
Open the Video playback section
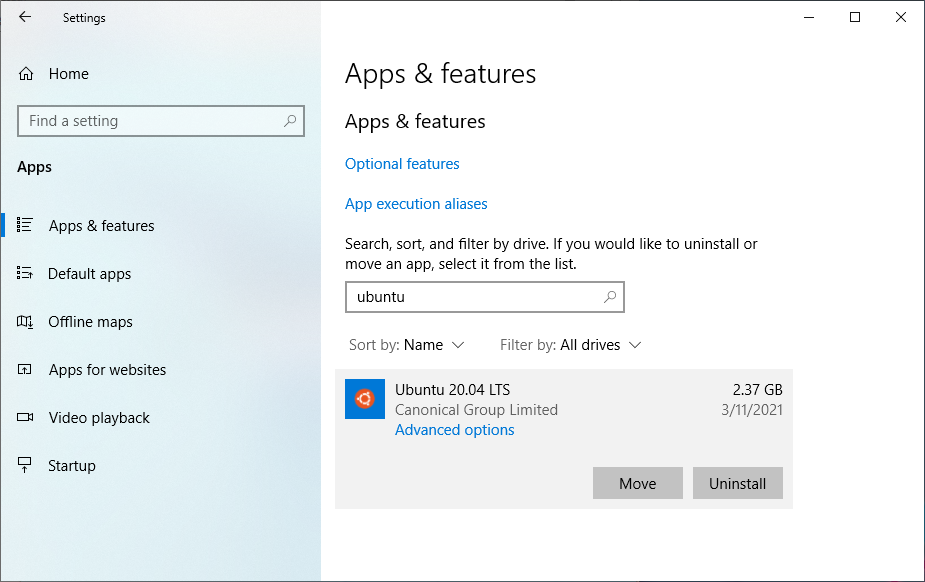click(99, 418)
